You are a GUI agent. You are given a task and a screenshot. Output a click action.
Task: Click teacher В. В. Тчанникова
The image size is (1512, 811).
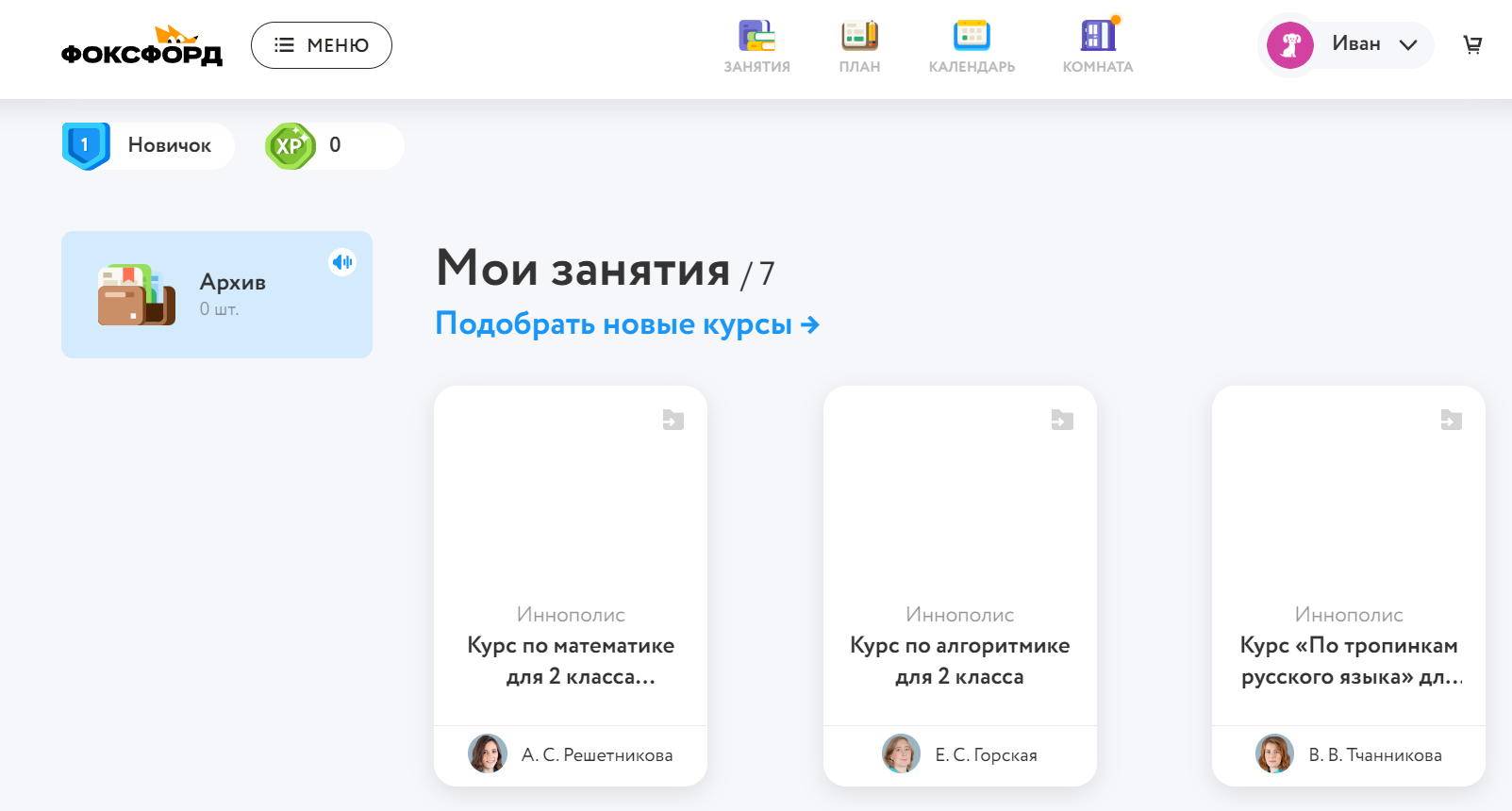pos(1374,755)
